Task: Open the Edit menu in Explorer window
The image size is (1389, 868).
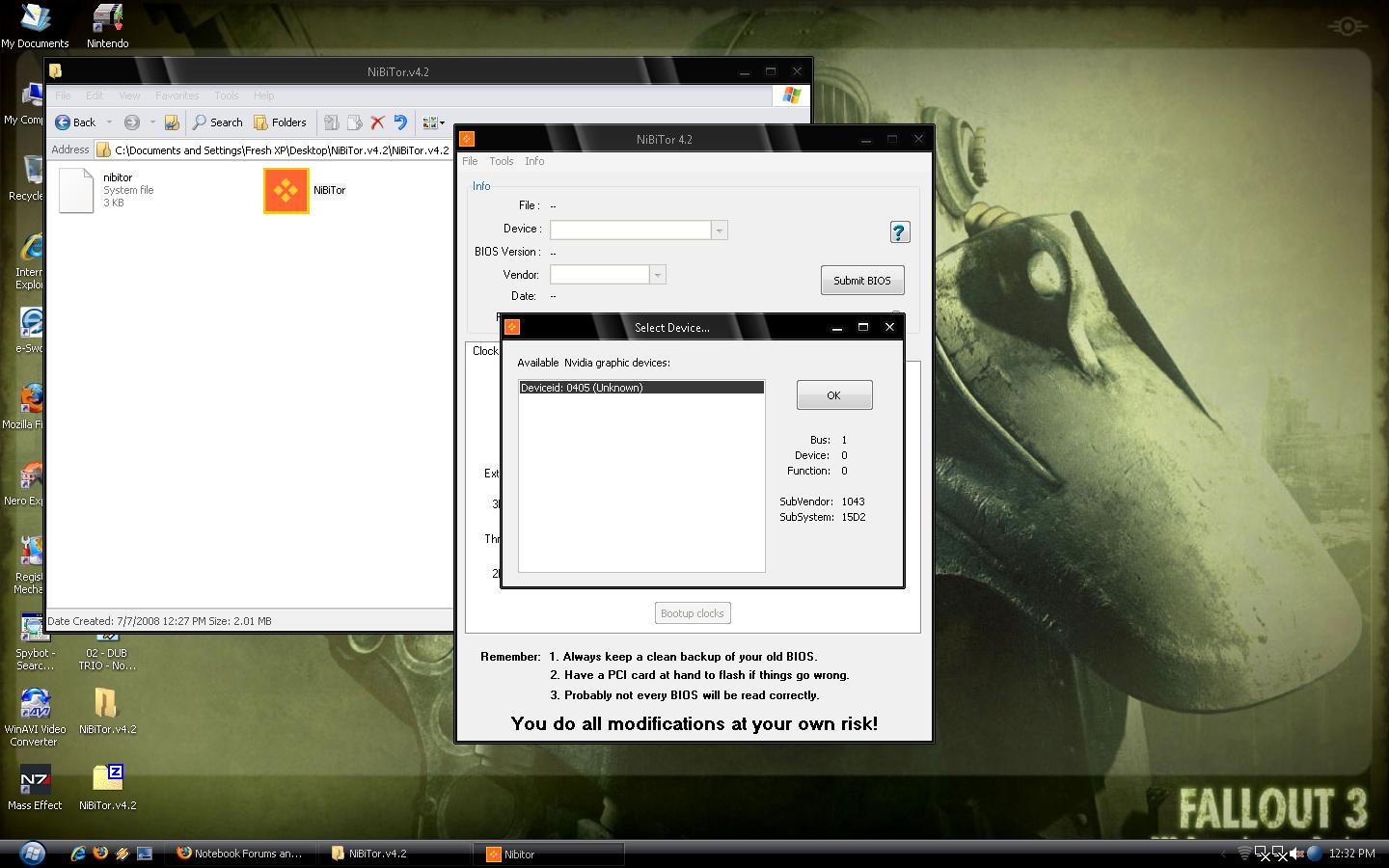Action: [x=95, y=95]
